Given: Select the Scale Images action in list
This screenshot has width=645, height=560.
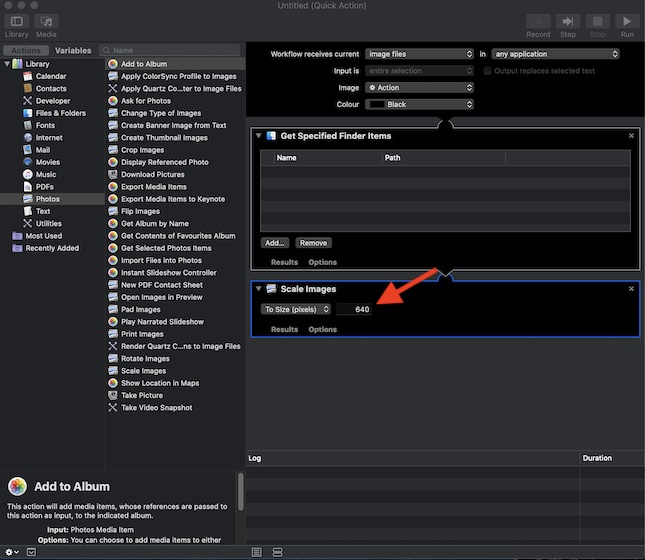Looking at the screenshot, I should [x=145, y=371].
